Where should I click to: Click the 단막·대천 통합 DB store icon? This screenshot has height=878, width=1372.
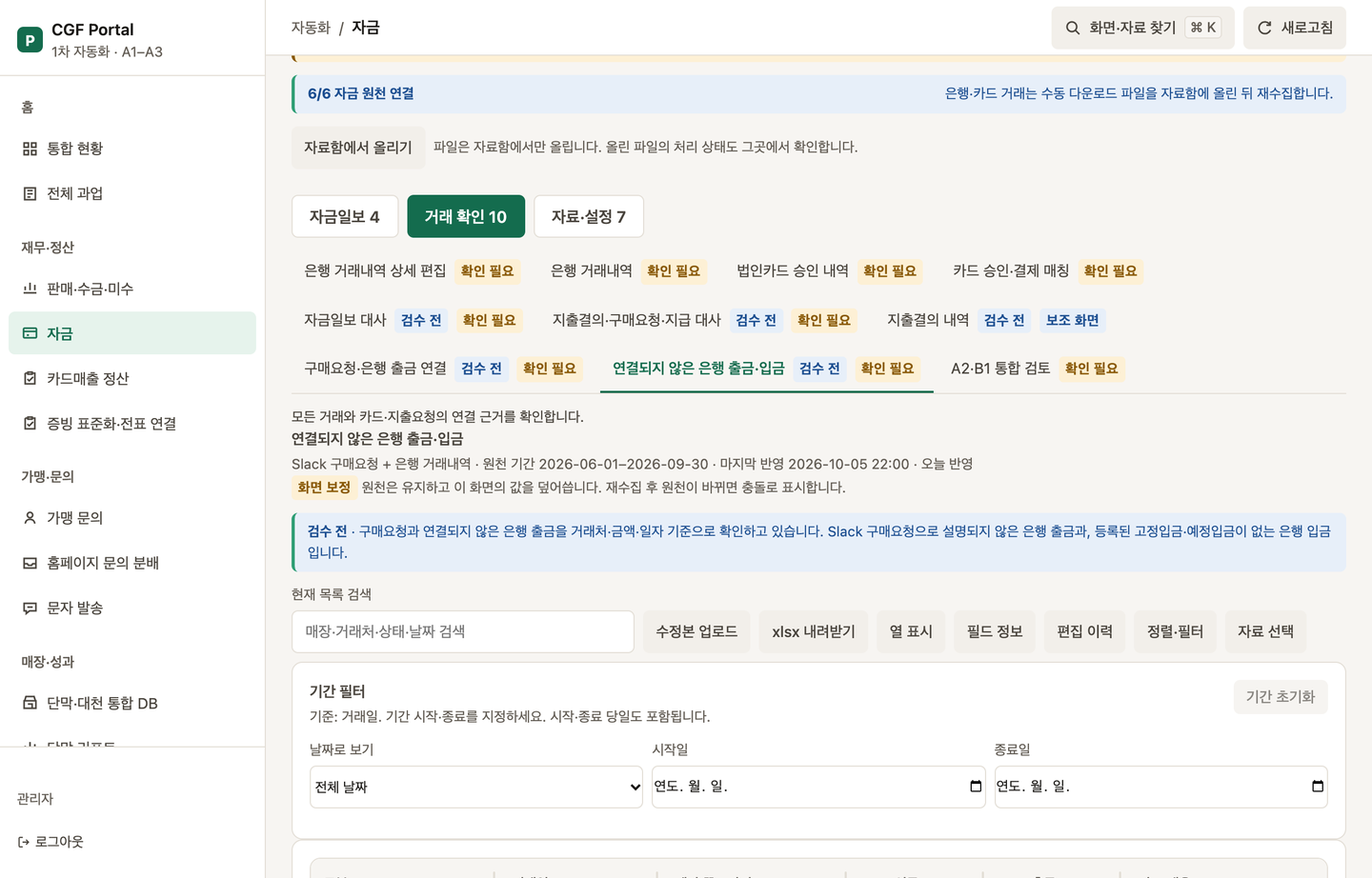pos(30,703)
